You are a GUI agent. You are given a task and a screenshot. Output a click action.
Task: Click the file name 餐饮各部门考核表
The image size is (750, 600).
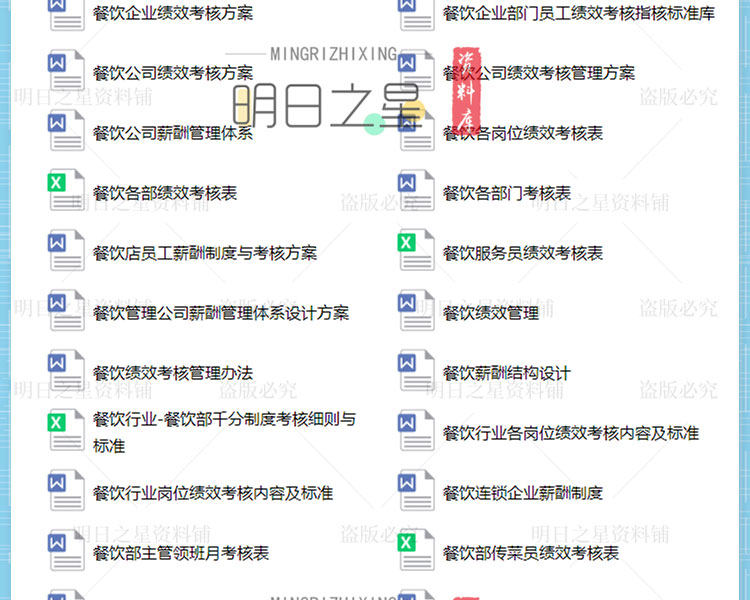pos(507,193)
